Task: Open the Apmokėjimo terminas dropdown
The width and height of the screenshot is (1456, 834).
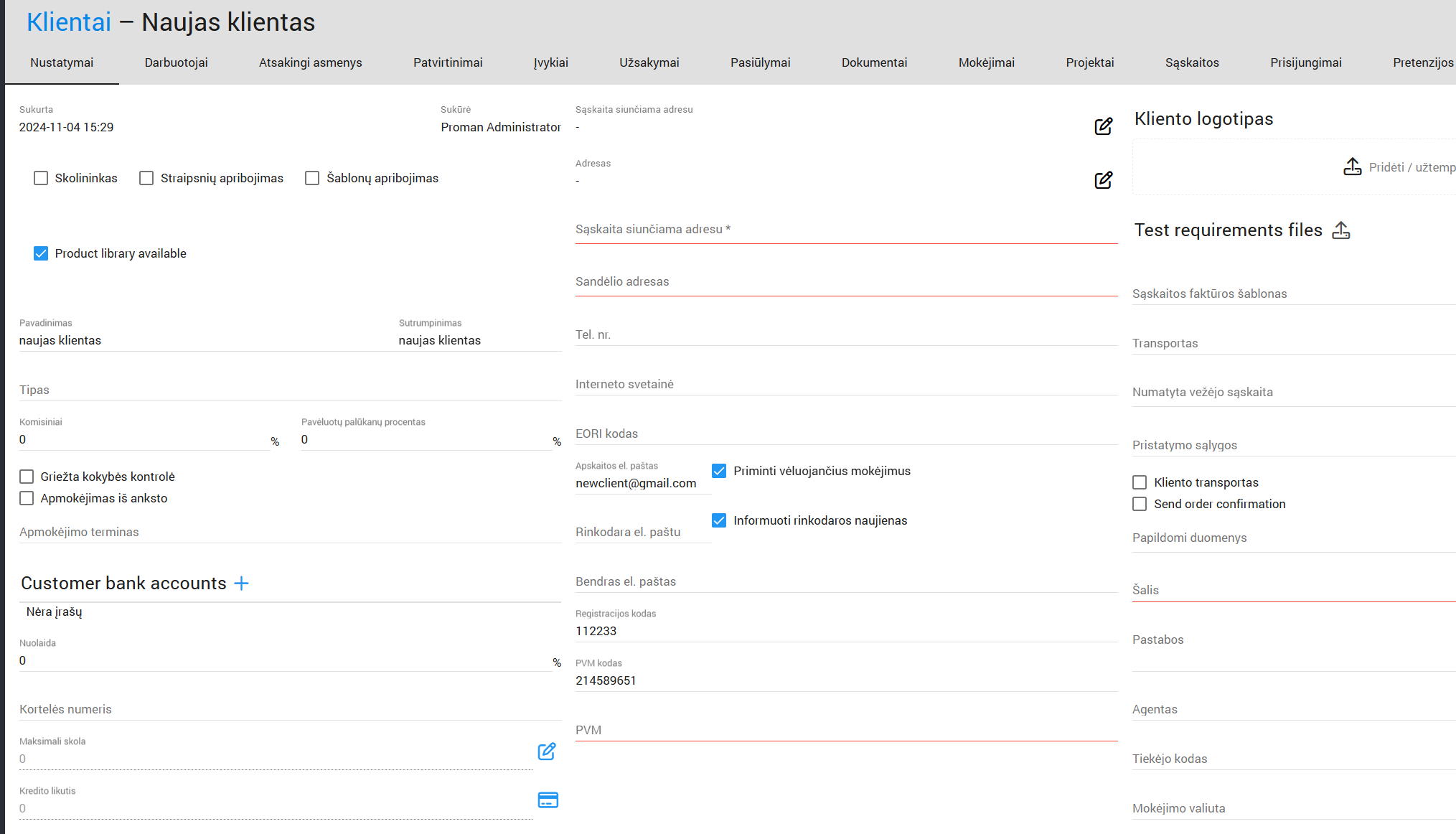Action: pyautogui.click(x=290, y=532)
